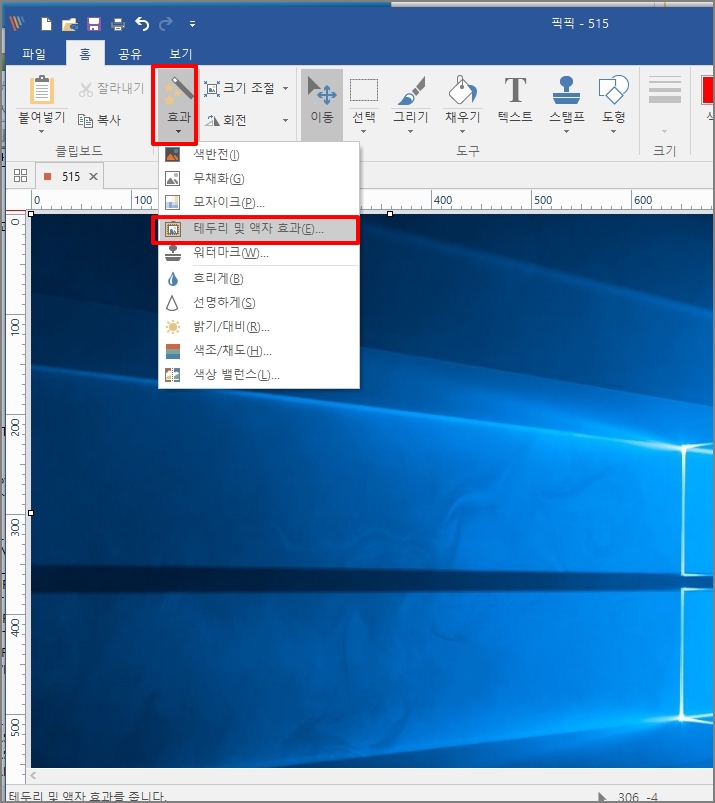Expand the 선택 tool dropdown arrow

pos(364,132)
